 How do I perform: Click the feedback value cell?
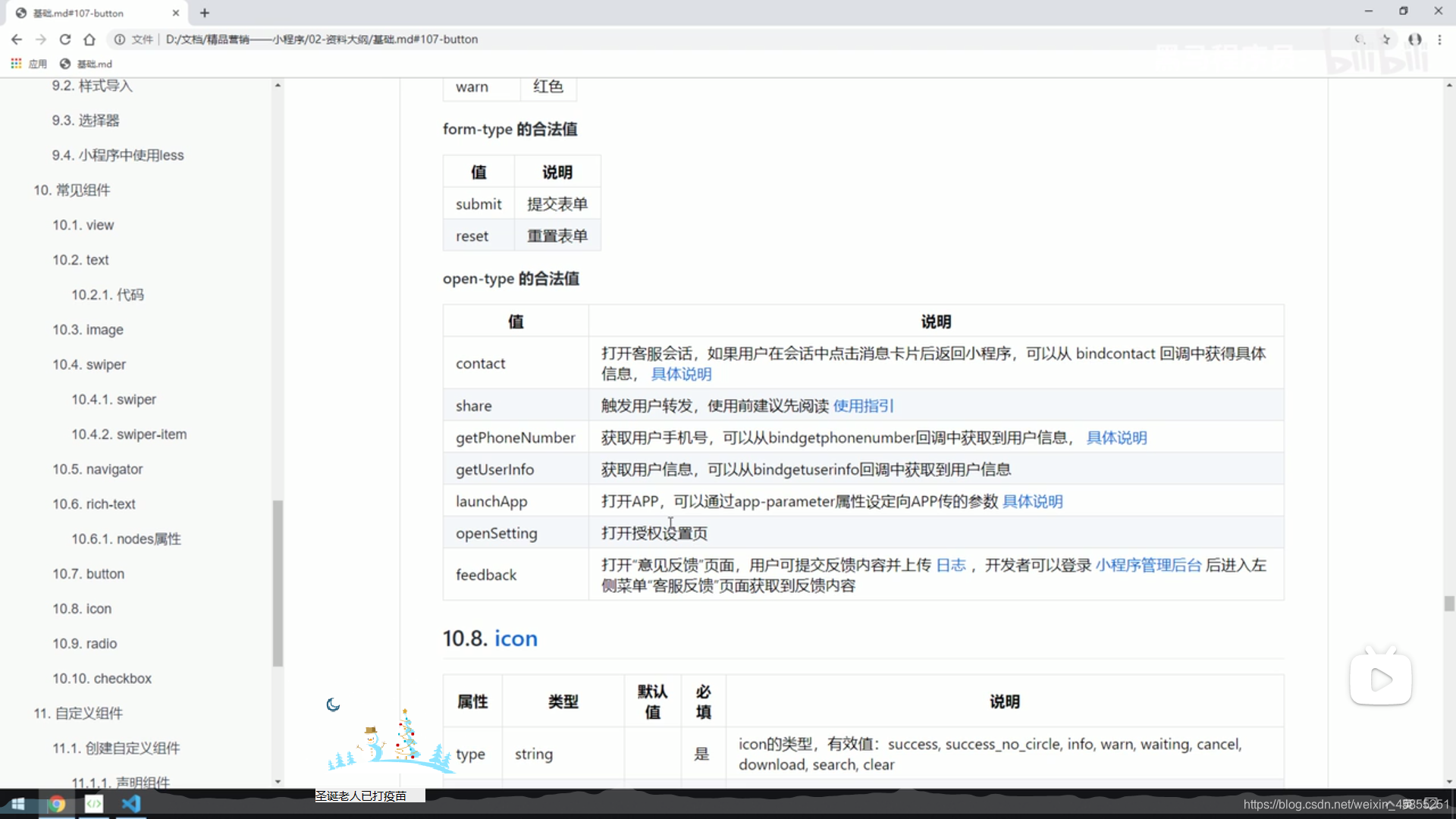[516, 575]
